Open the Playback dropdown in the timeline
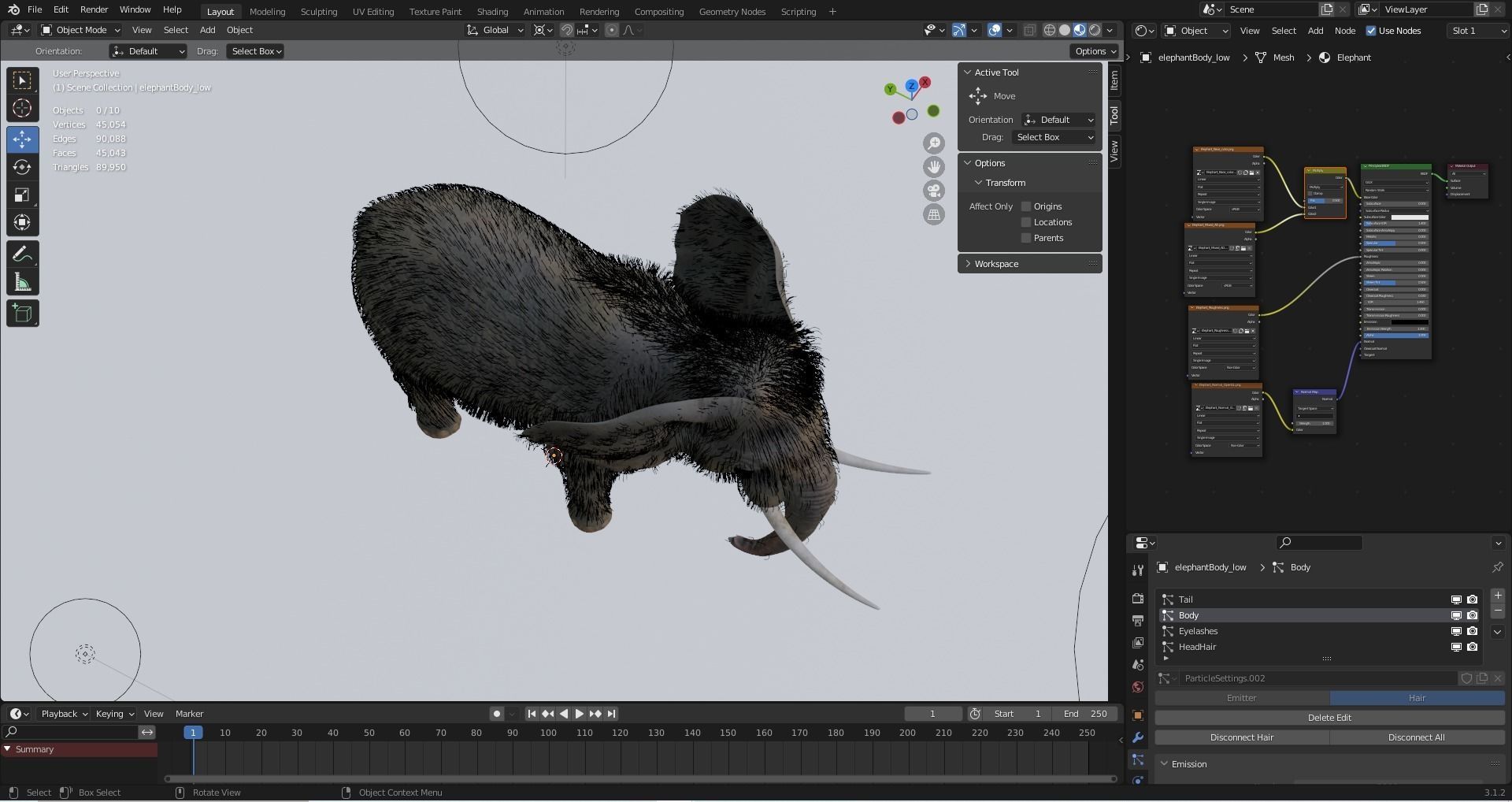 click(64, 714)
